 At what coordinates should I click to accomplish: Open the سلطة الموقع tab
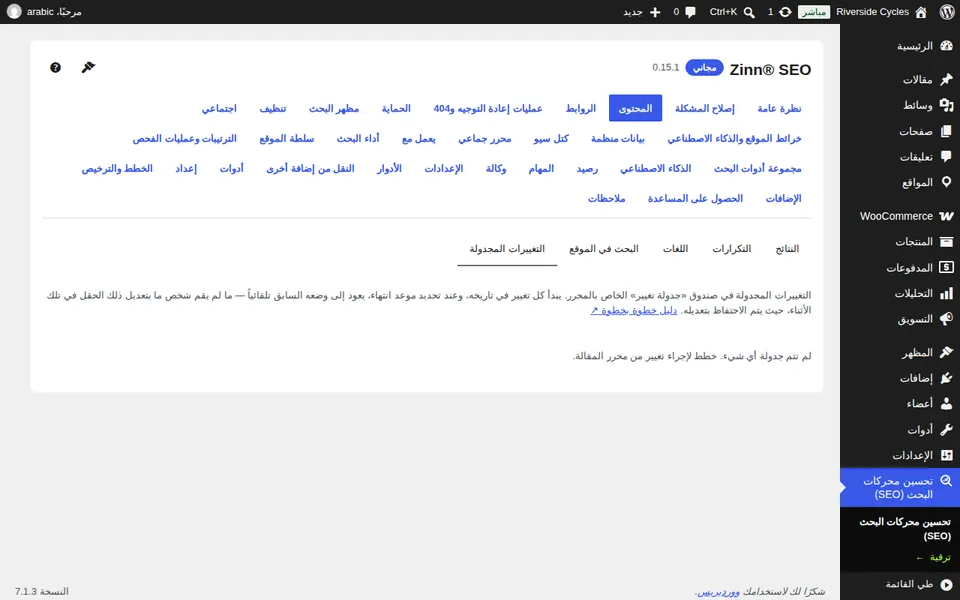tap(287, 138)
